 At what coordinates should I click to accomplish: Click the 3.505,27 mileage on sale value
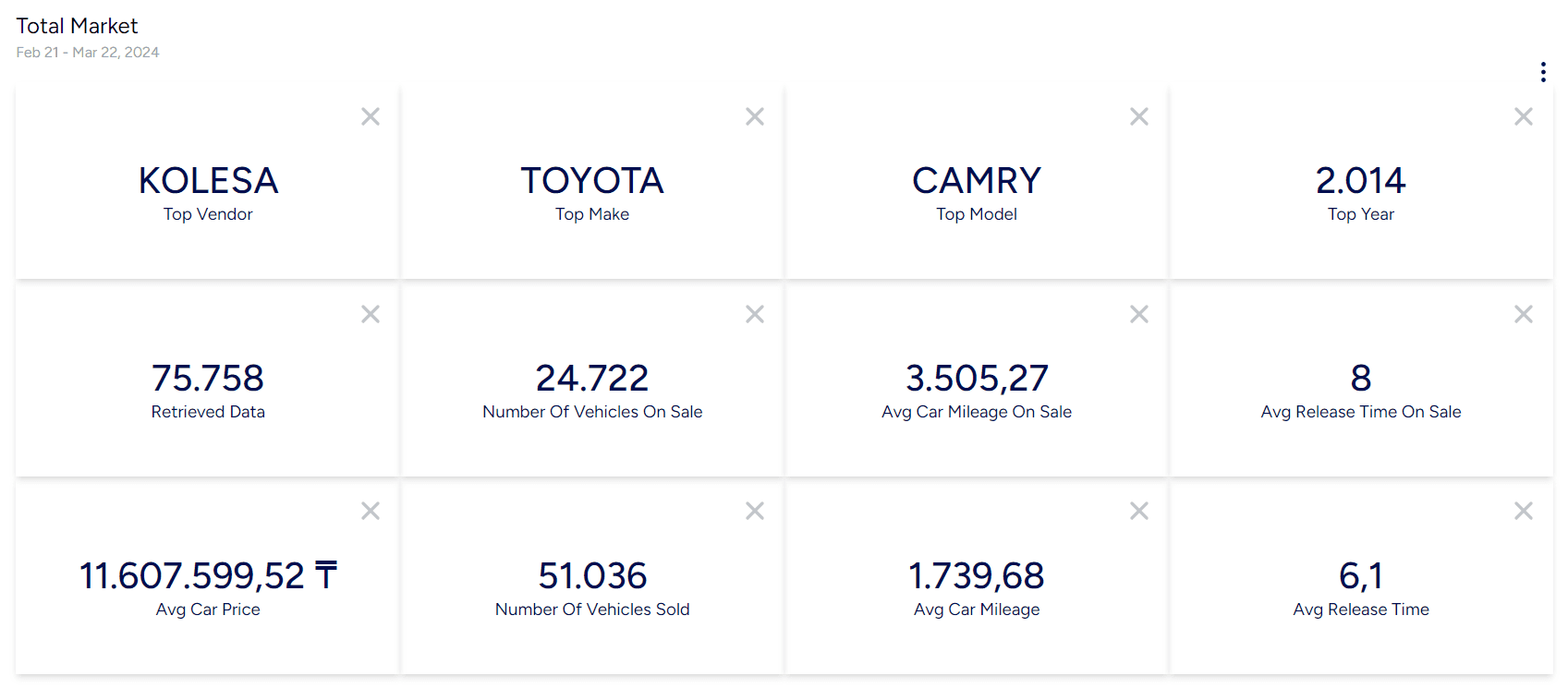tap(977, 378)
